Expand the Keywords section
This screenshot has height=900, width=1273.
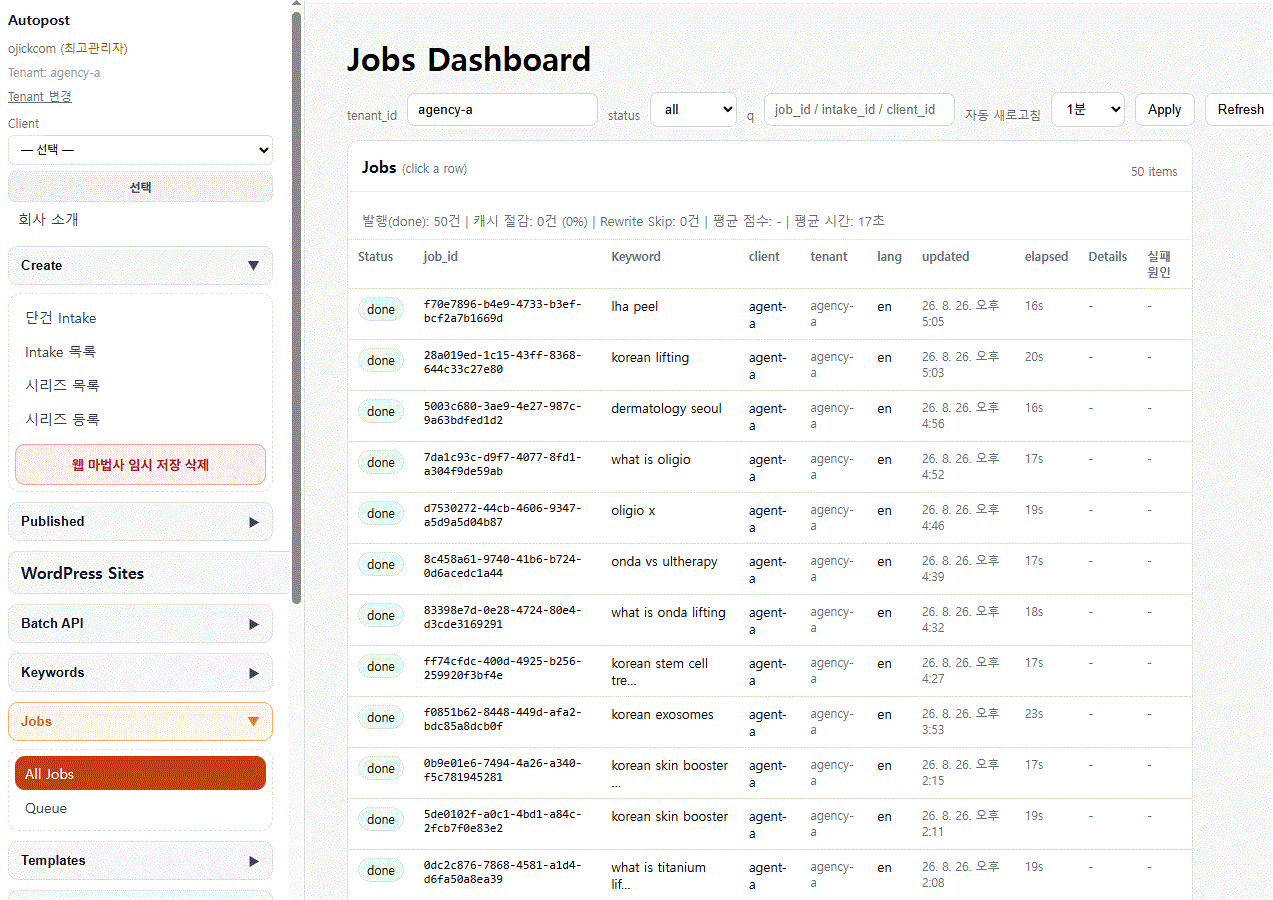click(x=140, y=672)
